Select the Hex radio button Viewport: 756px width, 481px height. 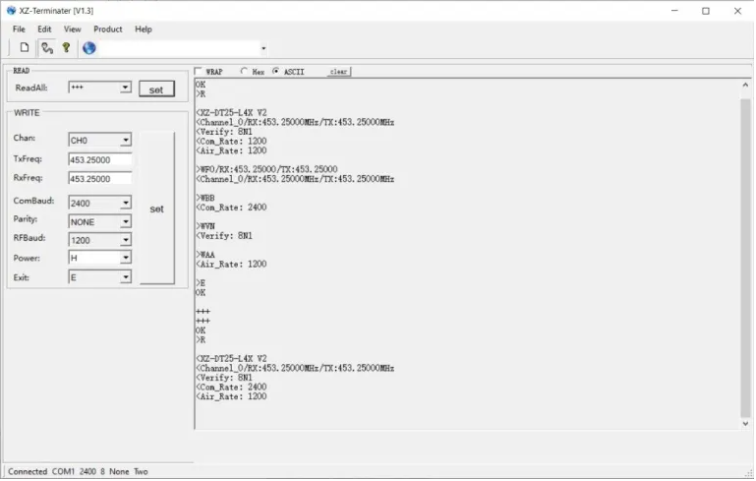pyautogui.click(x=244, y=72)
